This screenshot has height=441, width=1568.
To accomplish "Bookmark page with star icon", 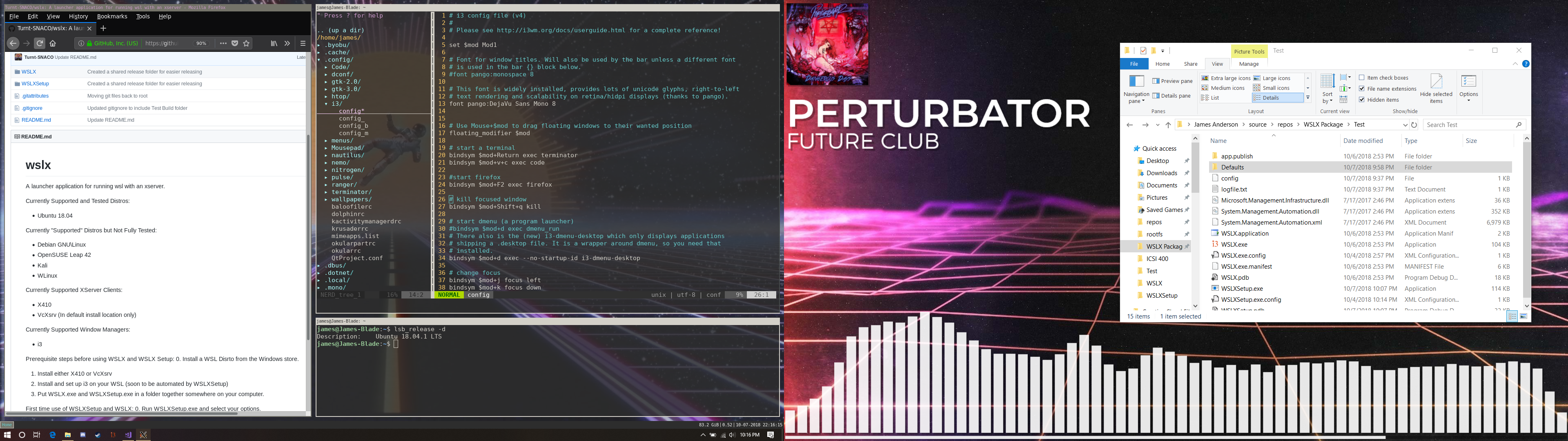I will point(247,43).
